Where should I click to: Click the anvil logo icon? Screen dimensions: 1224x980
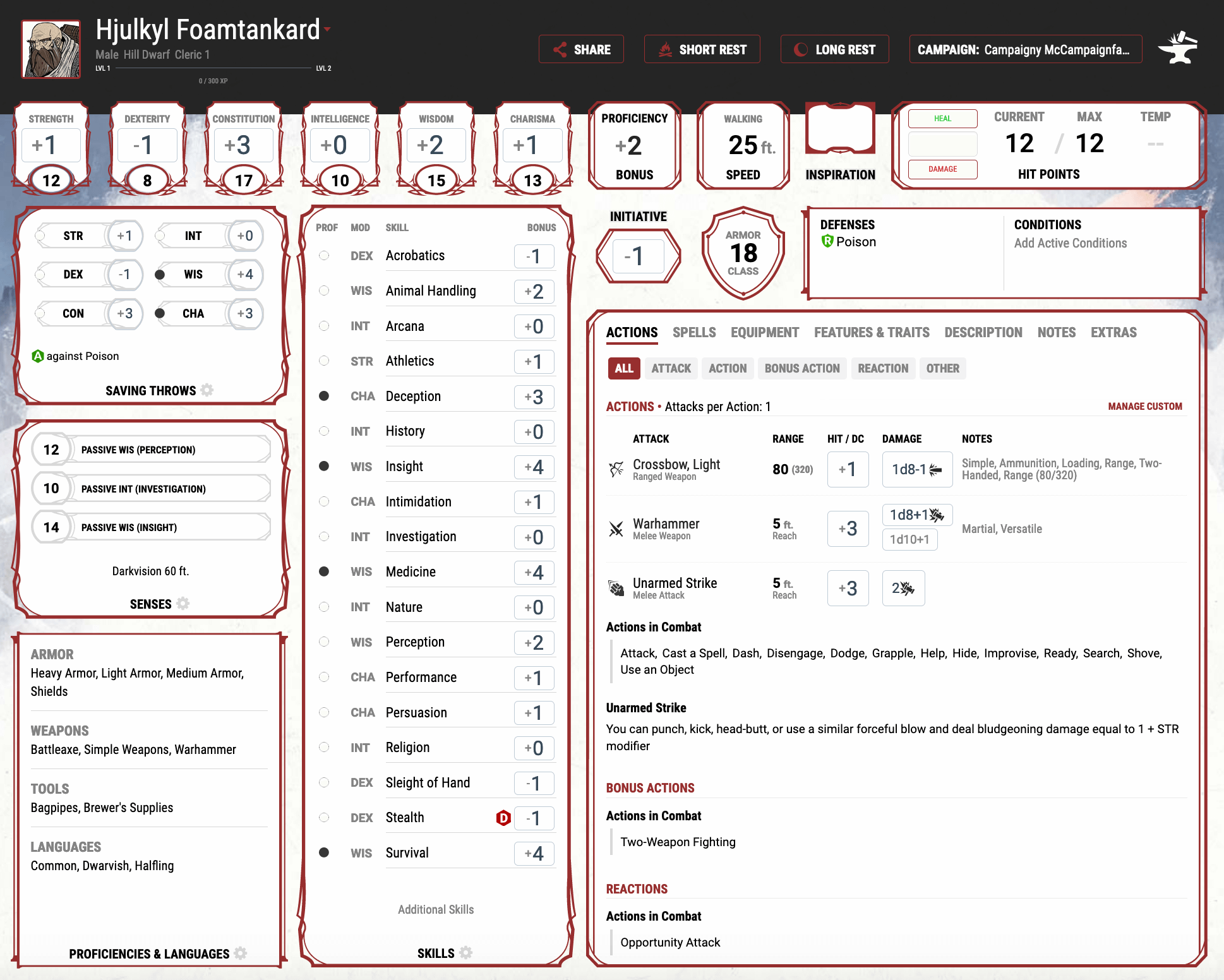pyautogui.click(x=1177, y=49)
